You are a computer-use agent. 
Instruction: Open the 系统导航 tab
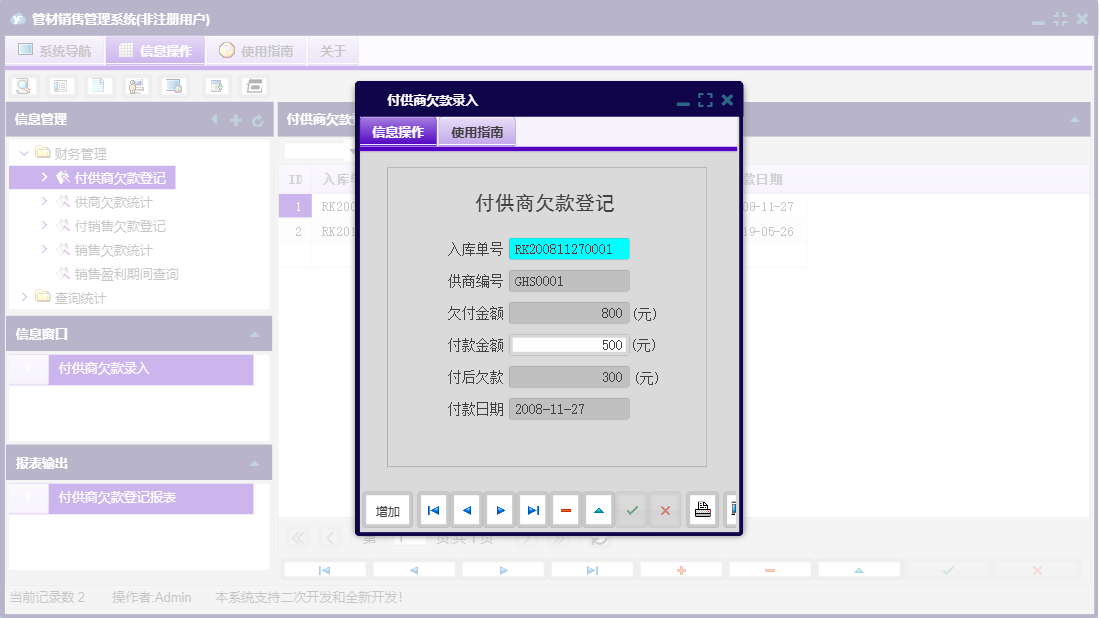55,49
